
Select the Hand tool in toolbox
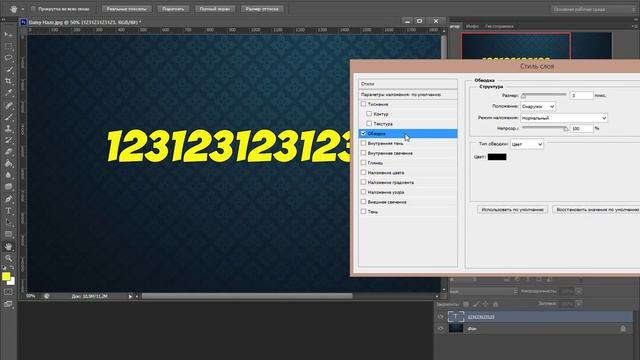pyautogui.click(x=8, y=247)
